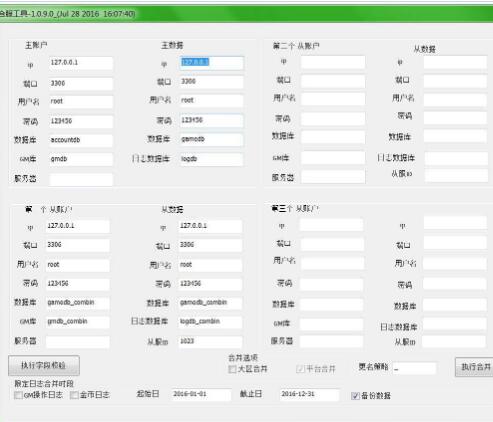Click the gmdb_combin GM库 field
Viewport: 493px width, 422px height.
tap(78, 322)
